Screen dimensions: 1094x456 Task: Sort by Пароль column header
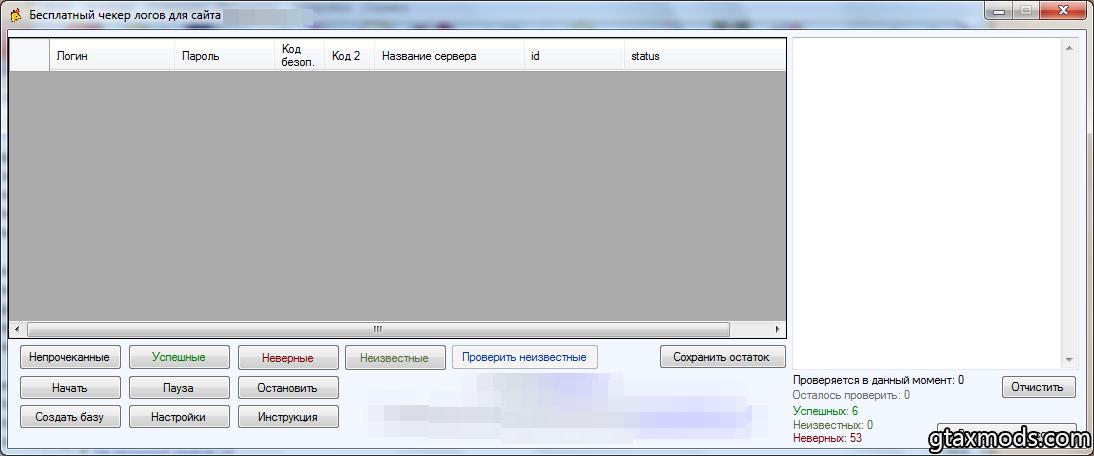(x=224, y=56)
